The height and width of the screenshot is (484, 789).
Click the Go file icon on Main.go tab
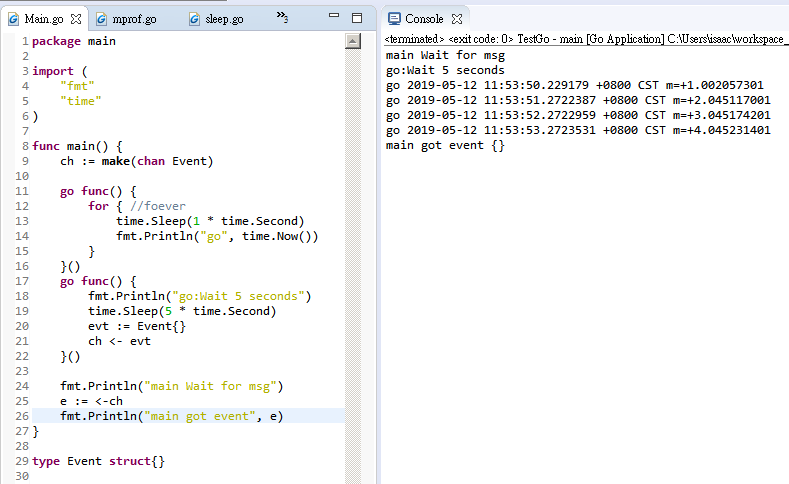(14, 19)
